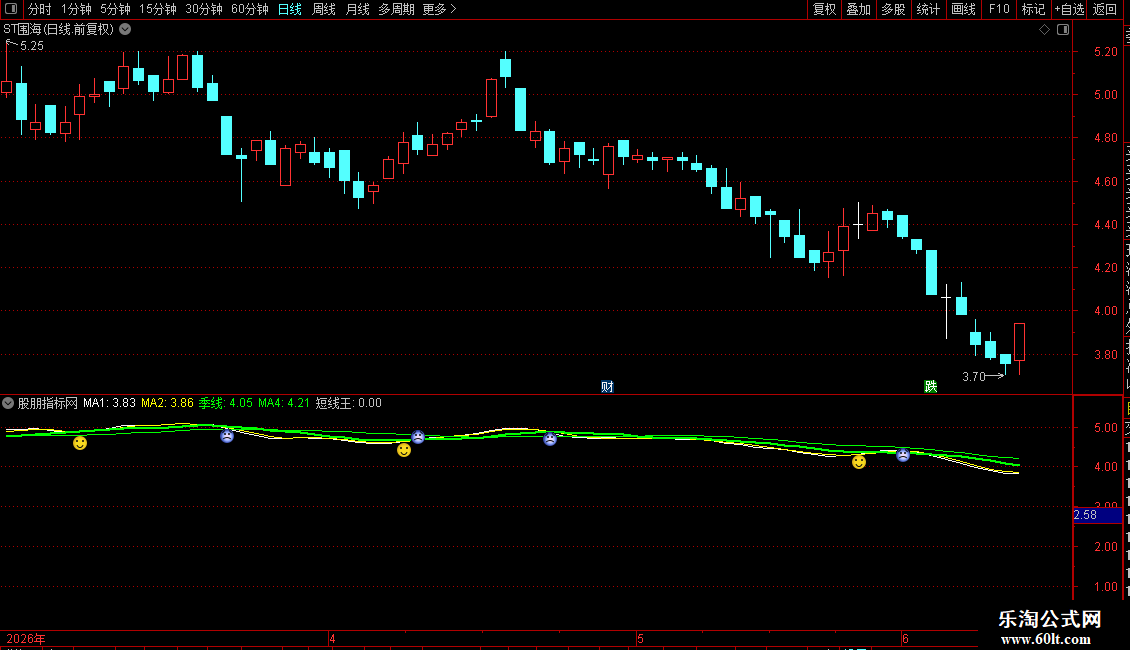
Task: Expand the 更多 periods menu
Action: tap(440, 9)
